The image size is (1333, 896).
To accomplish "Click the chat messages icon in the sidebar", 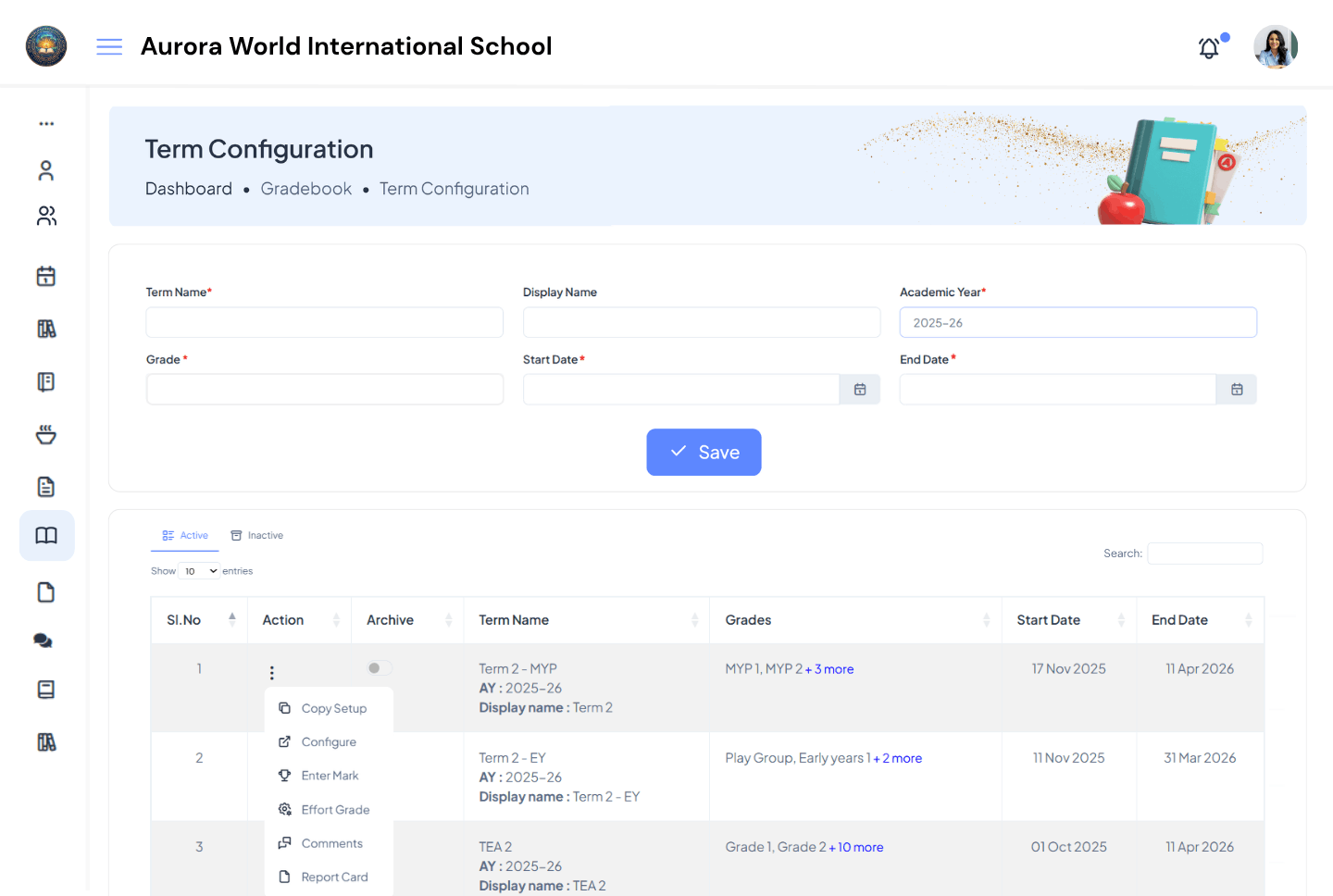I will pos(45,640).
